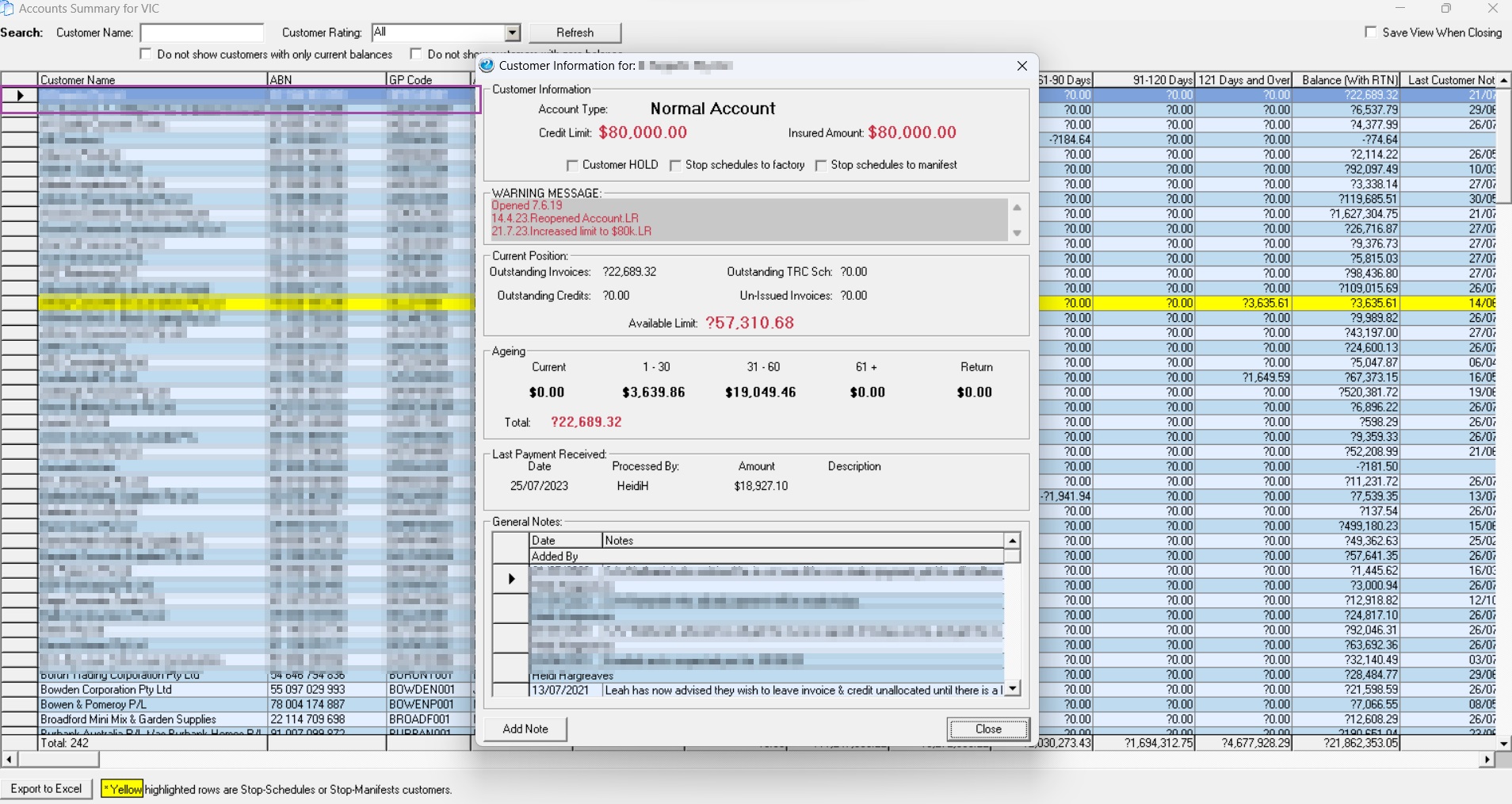
Task: Click the record pointer arrow beside the General Notes entry
Action: click(510, 579)
